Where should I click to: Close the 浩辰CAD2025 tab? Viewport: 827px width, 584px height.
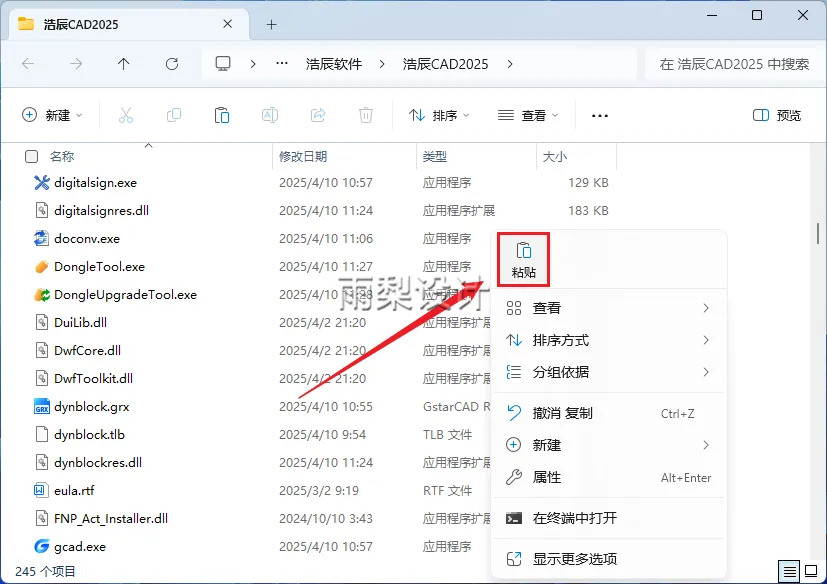pyautogui.click(x=227, y=24)
